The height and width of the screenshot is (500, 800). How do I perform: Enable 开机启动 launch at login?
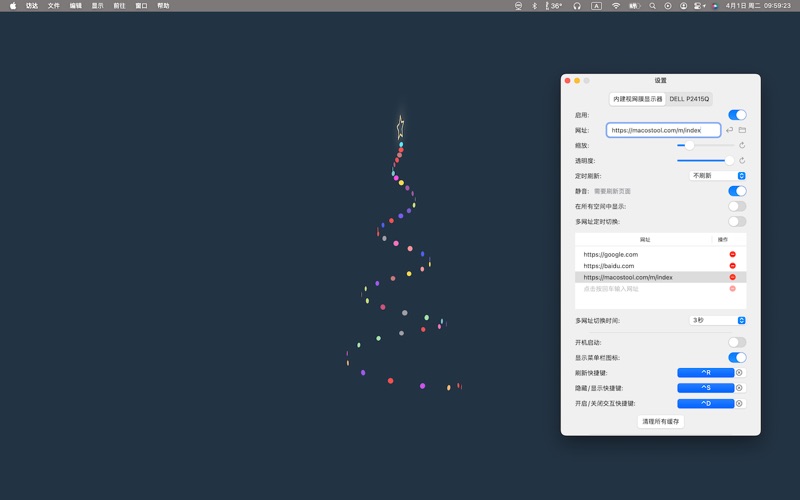[x=737, y=342]
